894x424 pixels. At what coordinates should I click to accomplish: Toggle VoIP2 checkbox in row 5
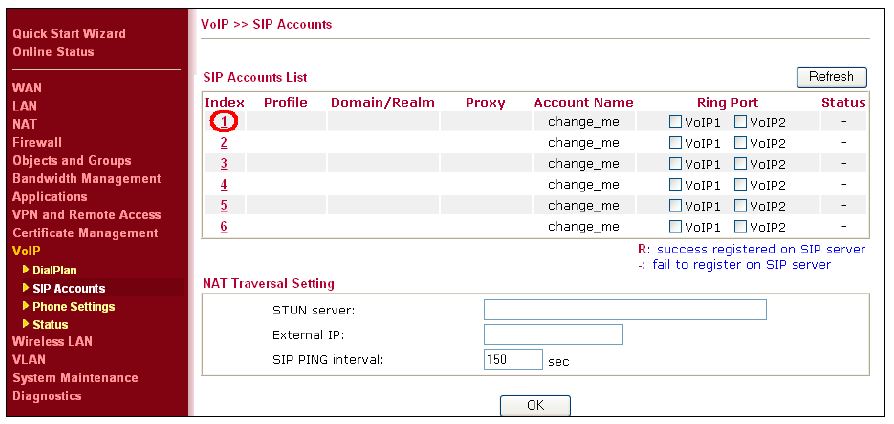(740, 206)
